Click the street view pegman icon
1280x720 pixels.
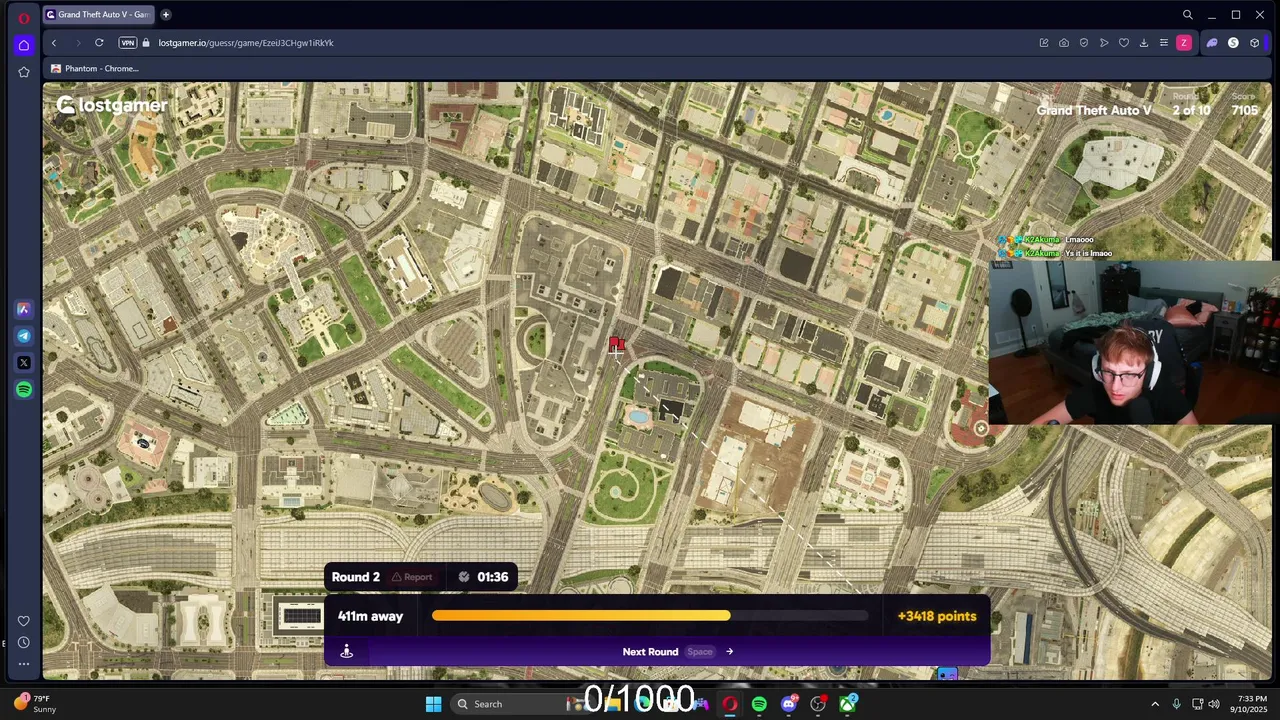(x=346, y=652)
